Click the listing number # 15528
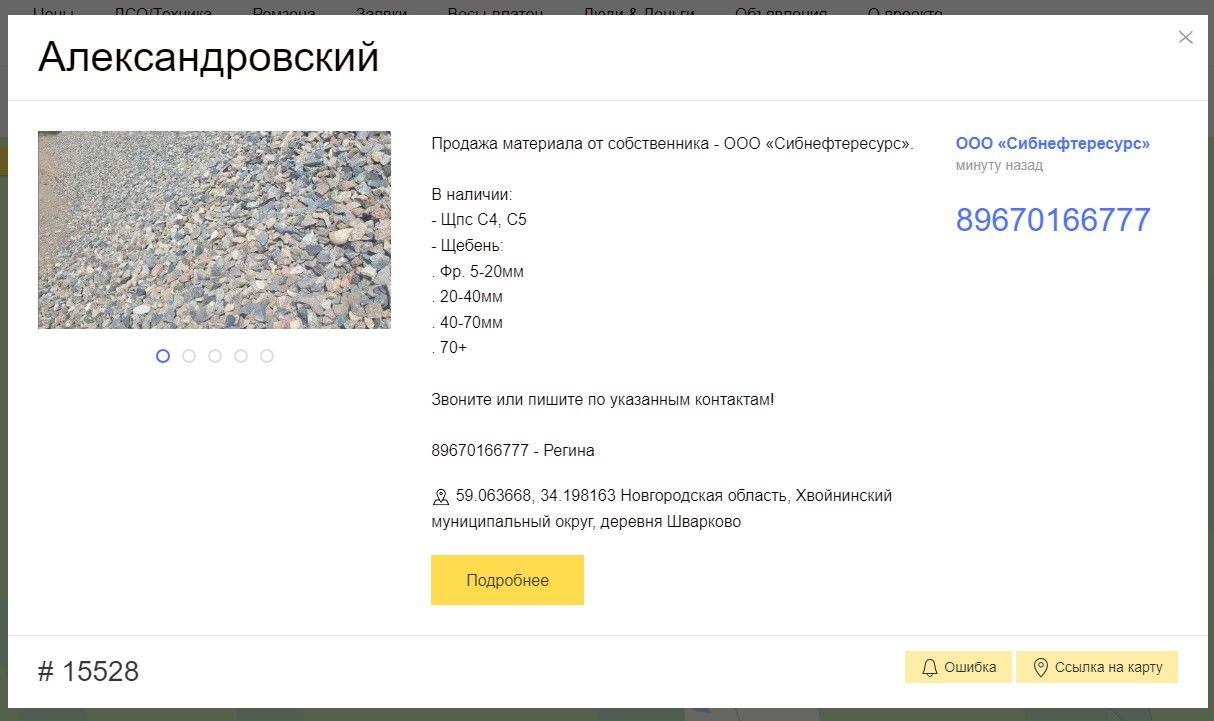The width and height of the screenshot is (1214, 721). [88, 671]
